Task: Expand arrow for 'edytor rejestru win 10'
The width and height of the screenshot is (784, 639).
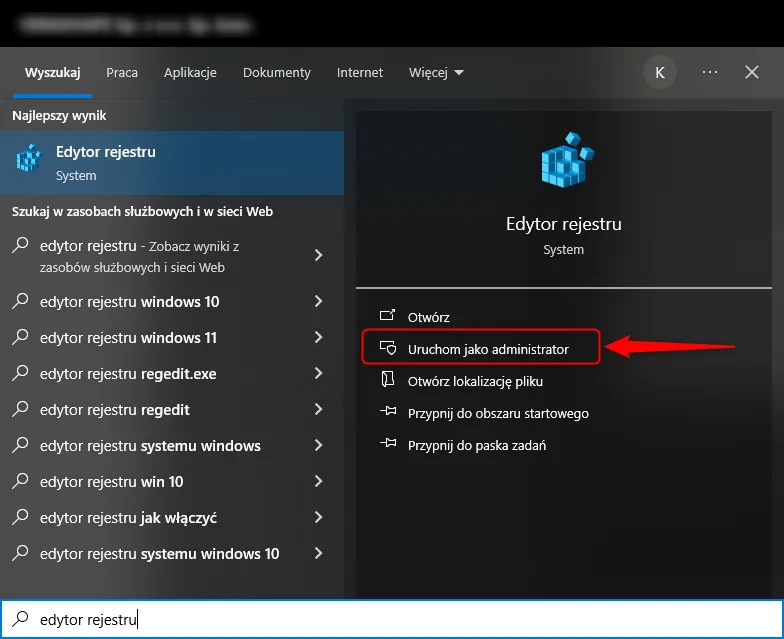Action: (x=318, y=481)
